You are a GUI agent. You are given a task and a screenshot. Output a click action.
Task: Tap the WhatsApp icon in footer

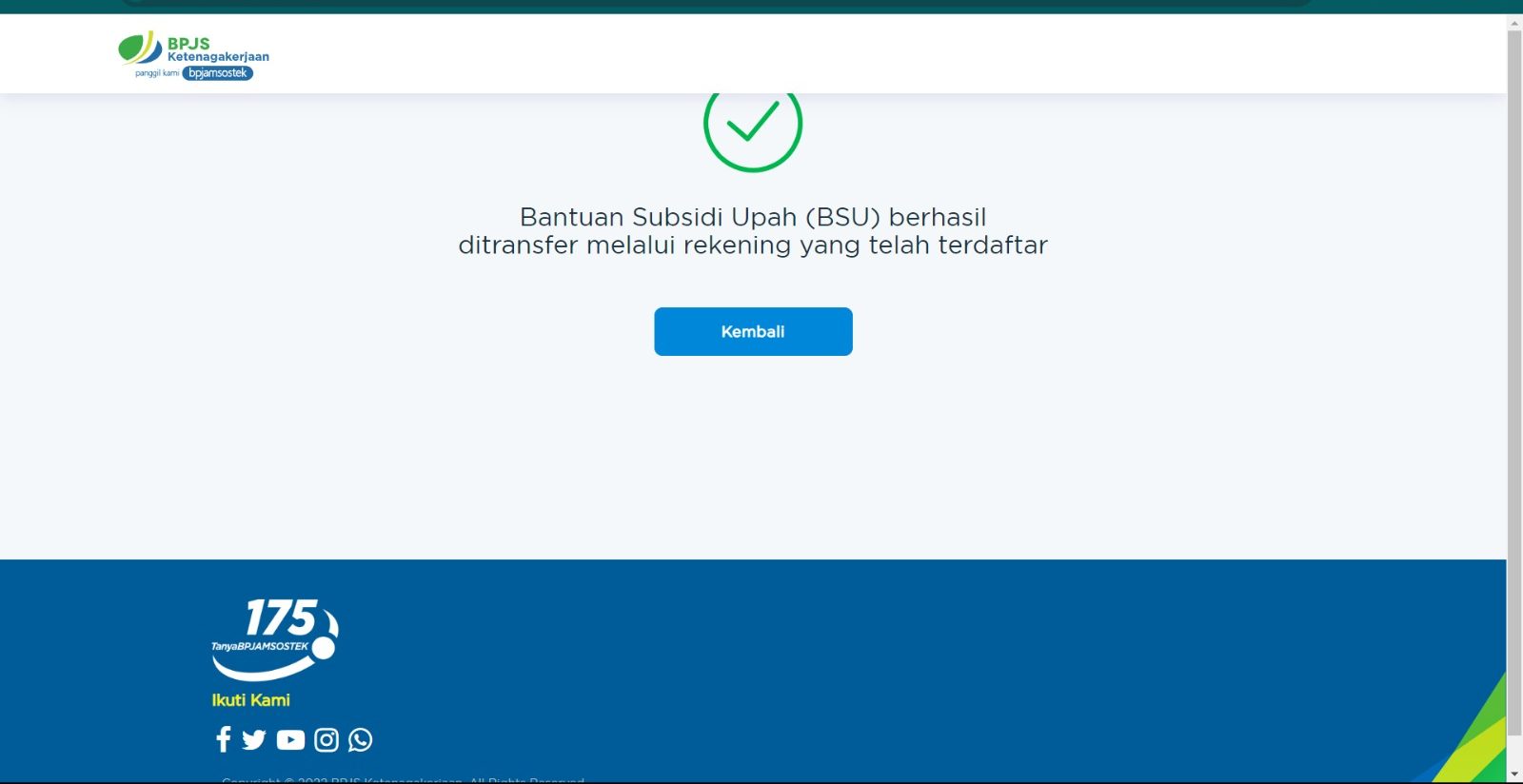click(361, 739)
